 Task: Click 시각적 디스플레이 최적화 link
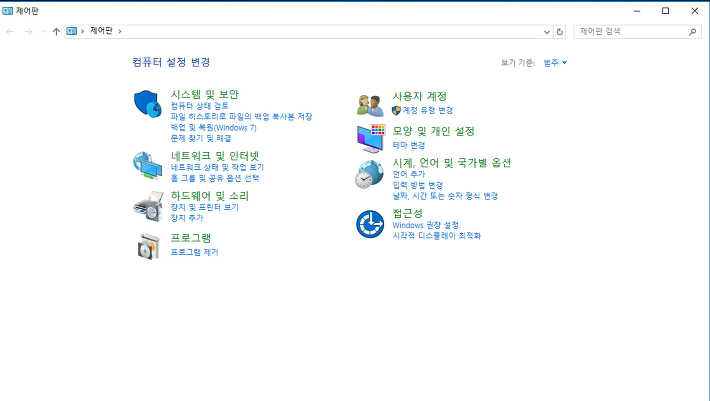pyautogui.click(x=437, y=236)
